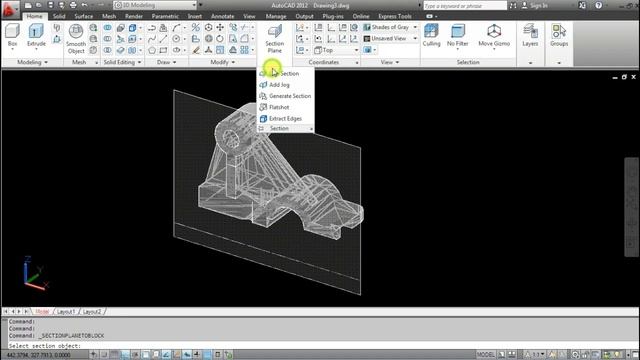Toggle Object Snap in status bar

[x=146, y=354]
